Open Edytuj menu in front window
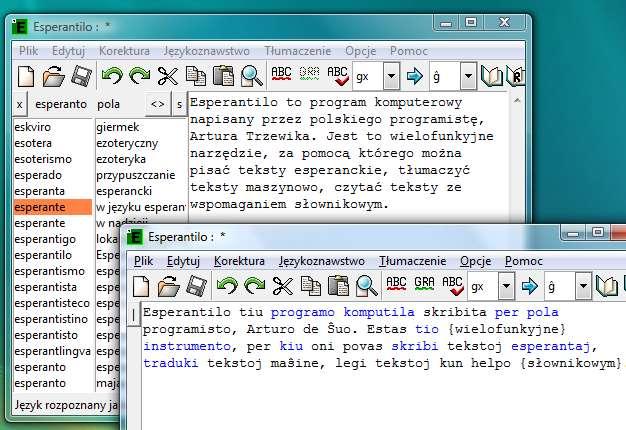This screenshot has width=626, height=430. (x=183, y=261)
